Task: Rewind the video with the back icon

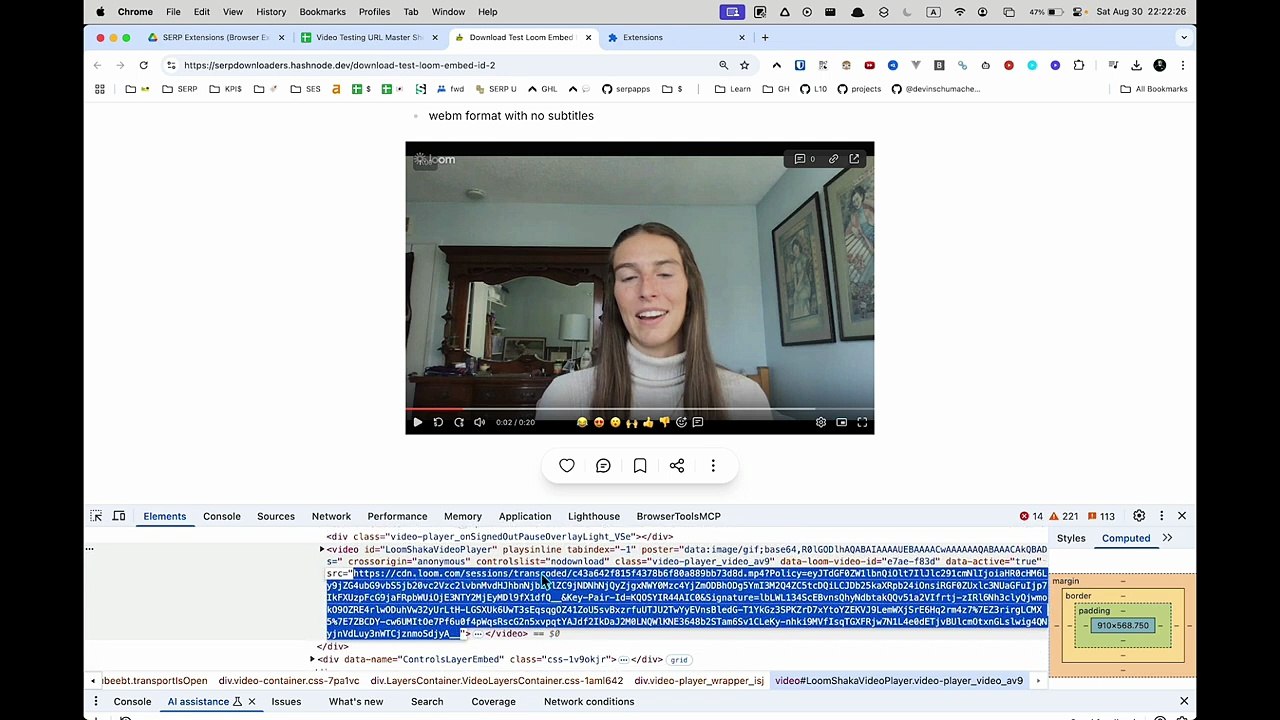Action: (x=438, y=422)
